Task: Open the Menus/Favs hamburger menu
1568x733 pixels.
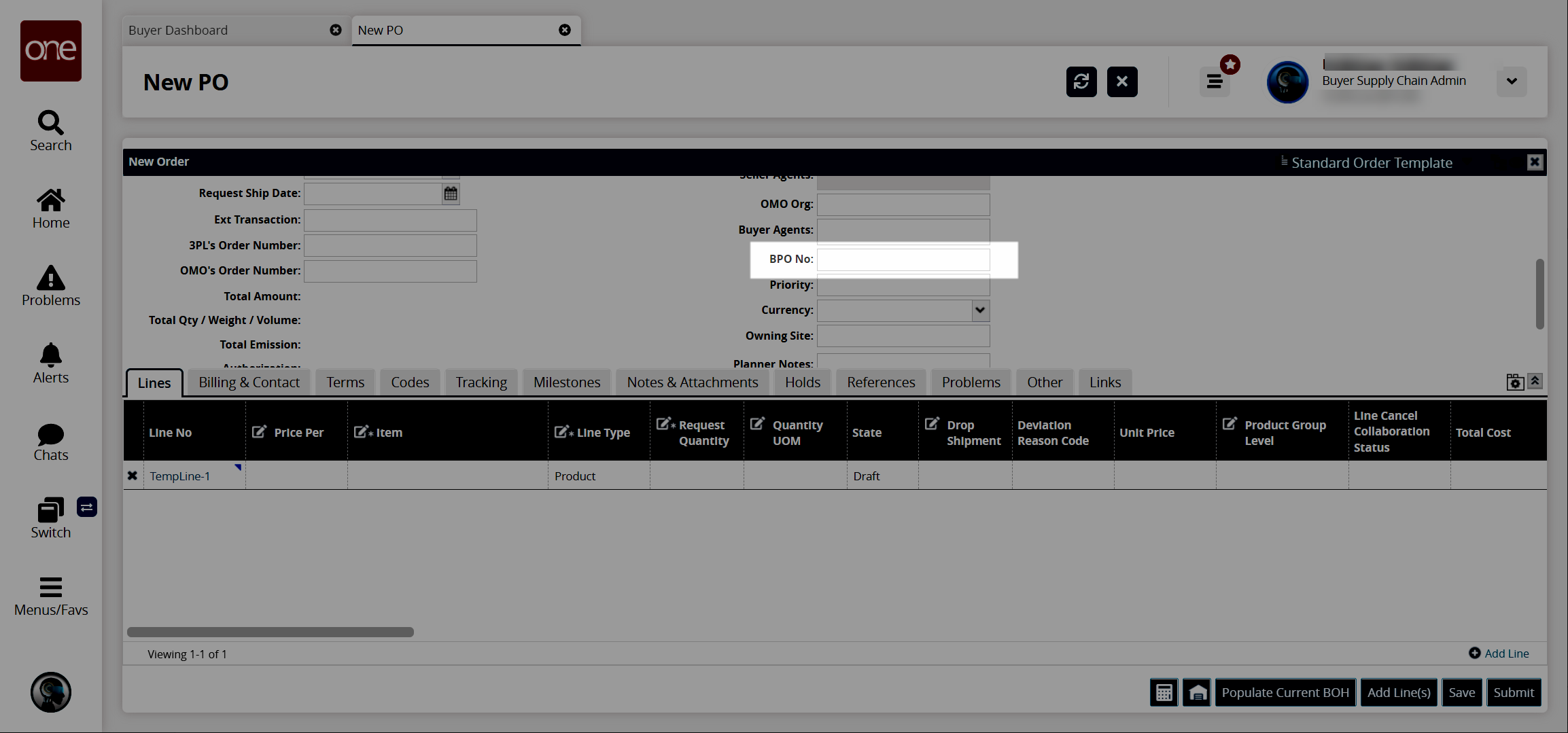Action: 50,587
